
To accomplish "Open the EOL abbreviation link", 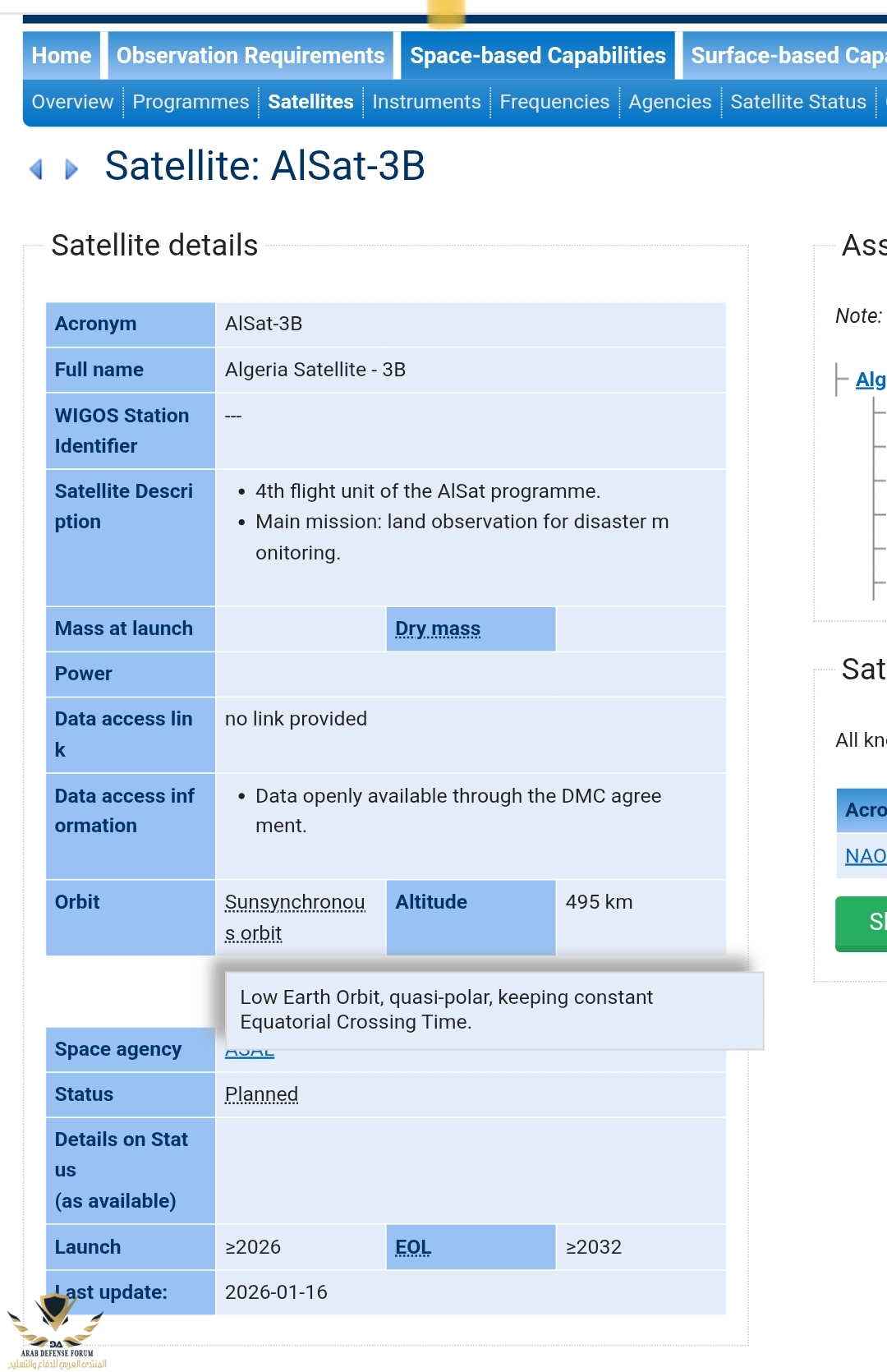I will pyautogui.click(x=412, y=1247).
